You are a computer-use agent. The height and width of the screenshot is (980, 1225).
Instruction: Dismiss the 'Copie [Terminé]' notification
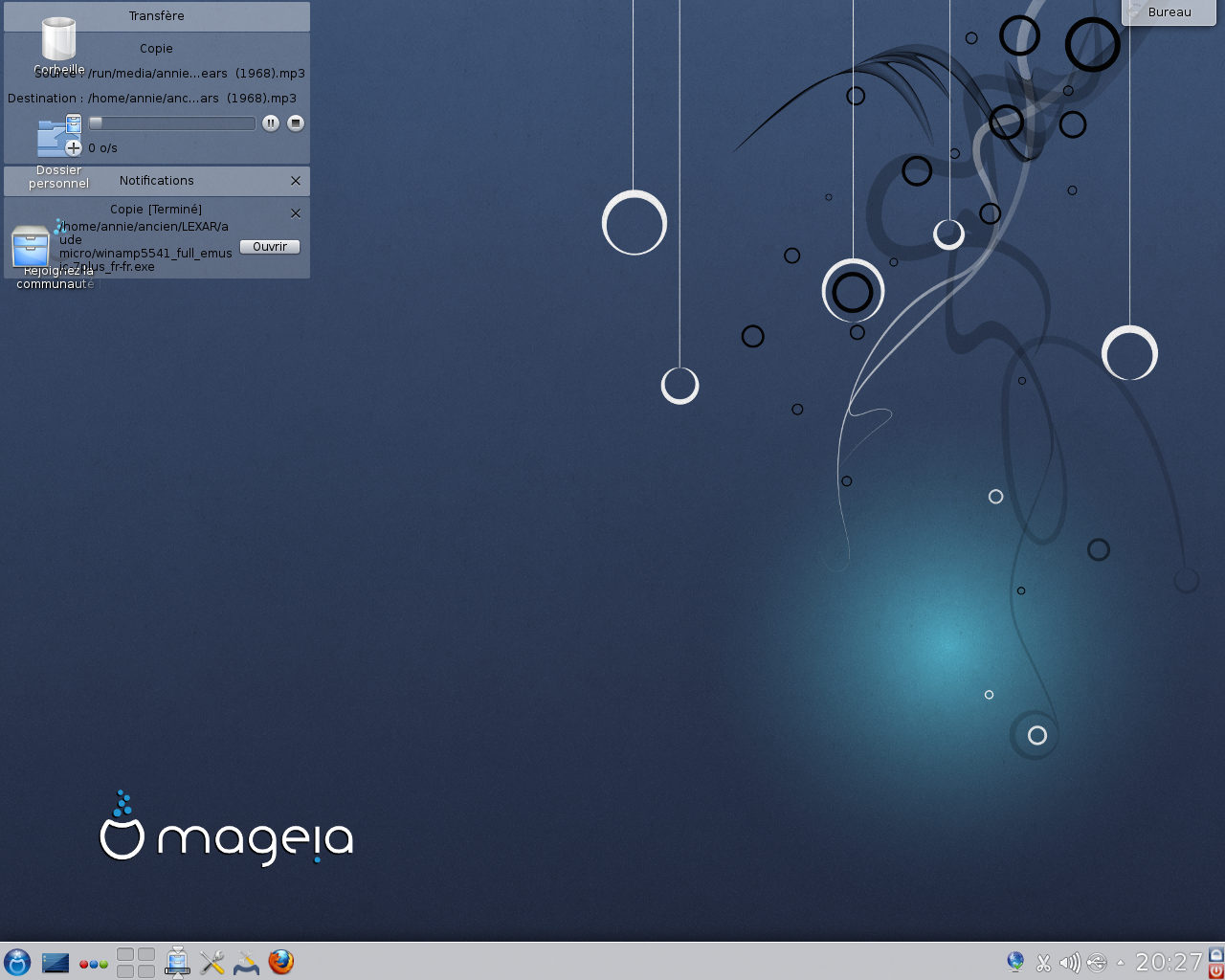(296, 213)
